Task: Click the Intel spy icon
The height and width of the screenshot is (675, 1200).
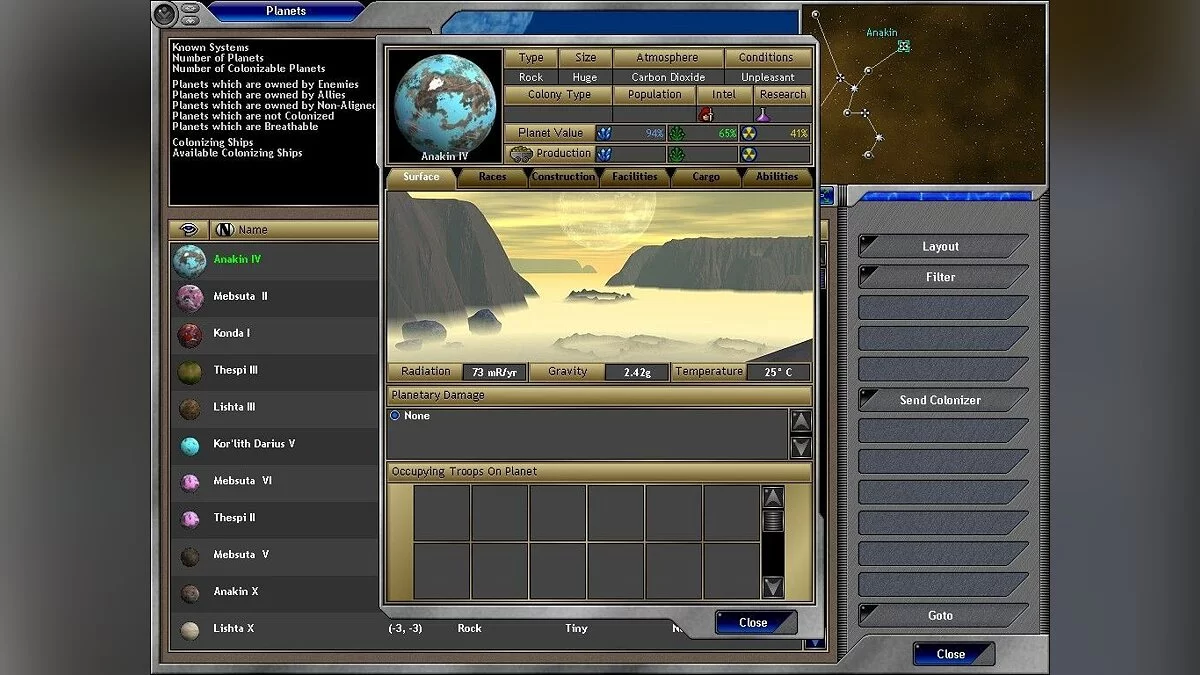Action: point(705,114)
